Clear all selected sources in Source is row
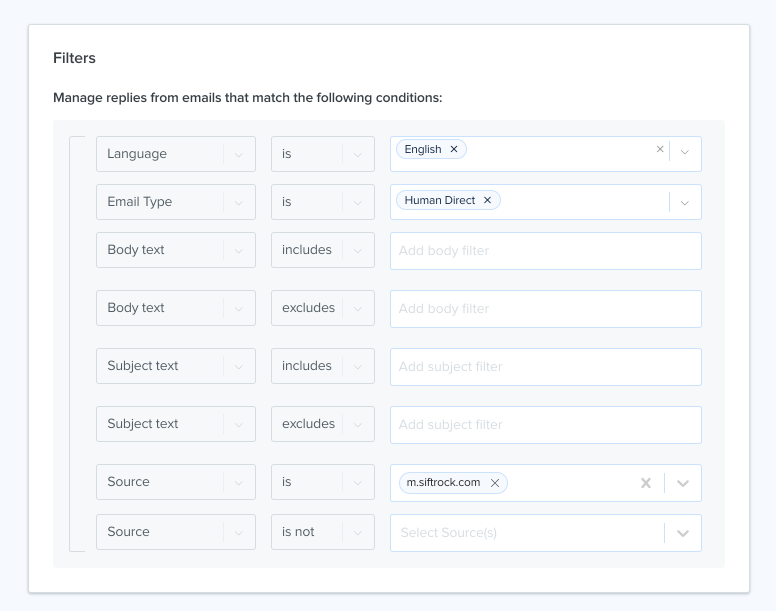Viewport: 776px width, 611px height. [x=646, y=483]
